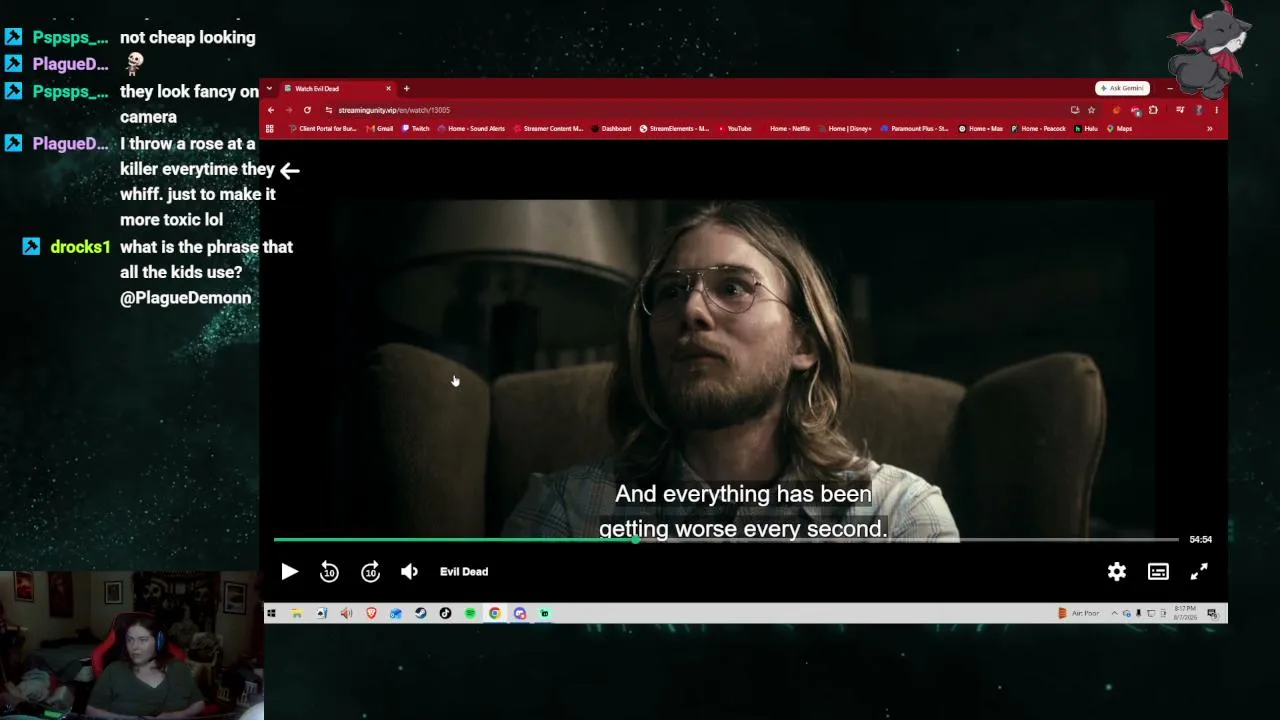Open the video player settings gear
This screenshot has width=1280, height=720.
(x=1117, y=572)
